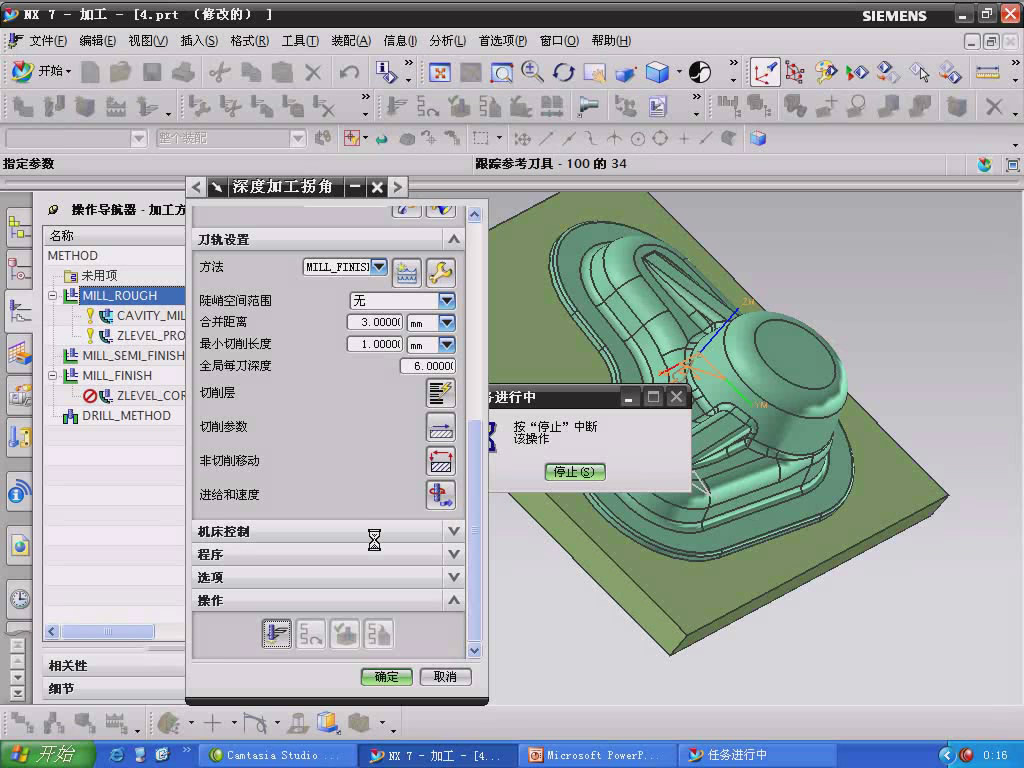Click the navigator horizontal scrollbar thumb
This screenshot has width=1024, height=768.
[x=108, y=632]
